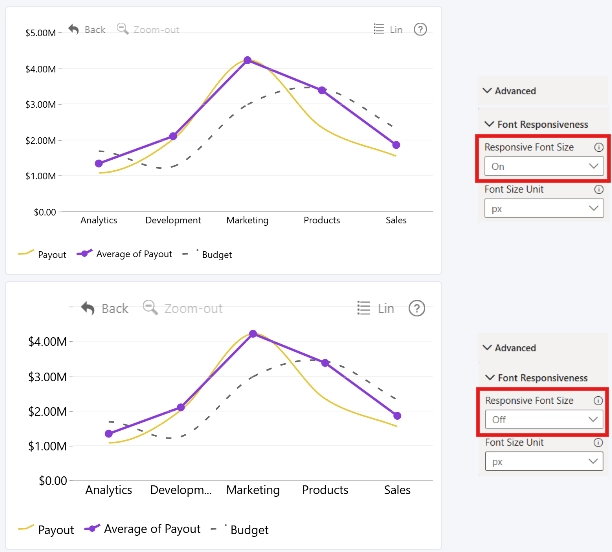The width and height of the screenshot is (612, 552).
Task: Click info icon beside upper Font Size Unit
Action: (598, 189)
